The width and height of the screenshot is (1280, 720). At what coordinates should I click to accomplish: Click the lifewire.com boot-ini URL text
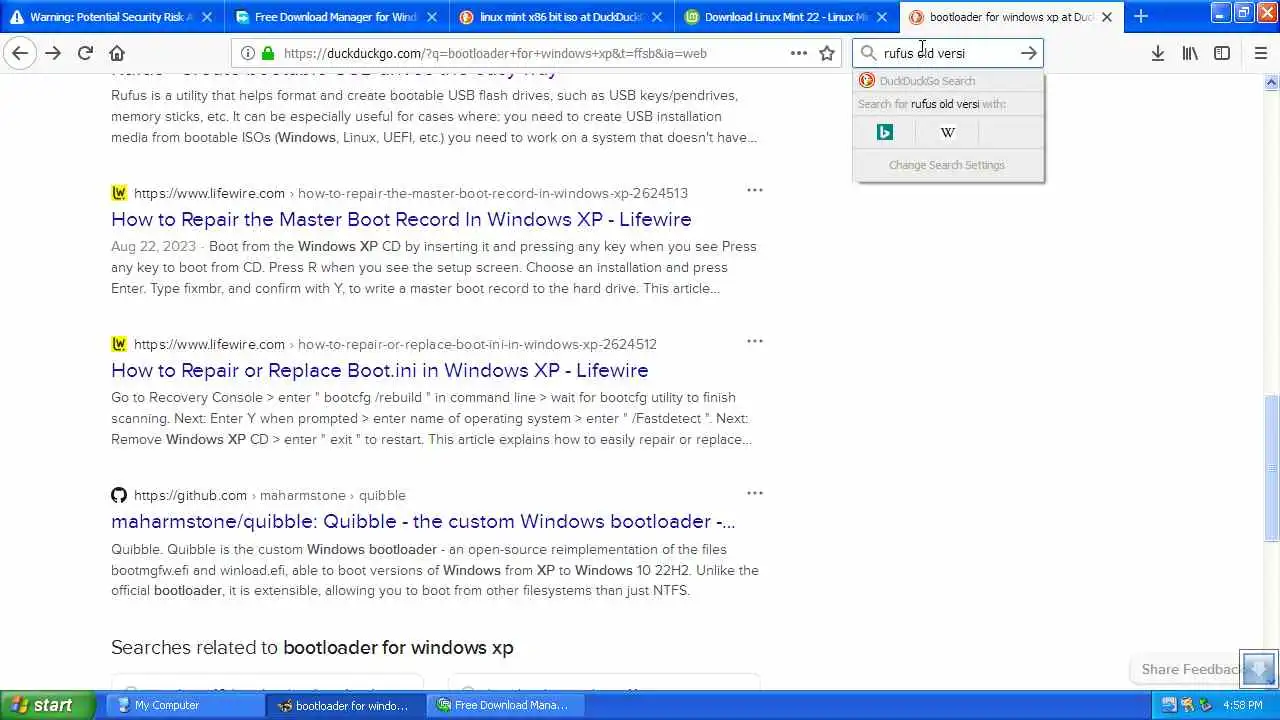pyautogui.click(x=396, y=344)
